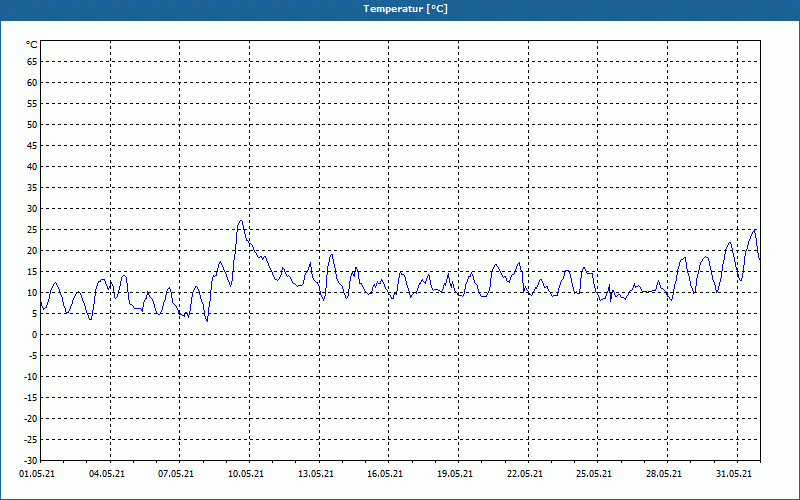Screen dimensions: 800x500
Task: Click the 19.05.21 date label
Action: tap(455, 474)
